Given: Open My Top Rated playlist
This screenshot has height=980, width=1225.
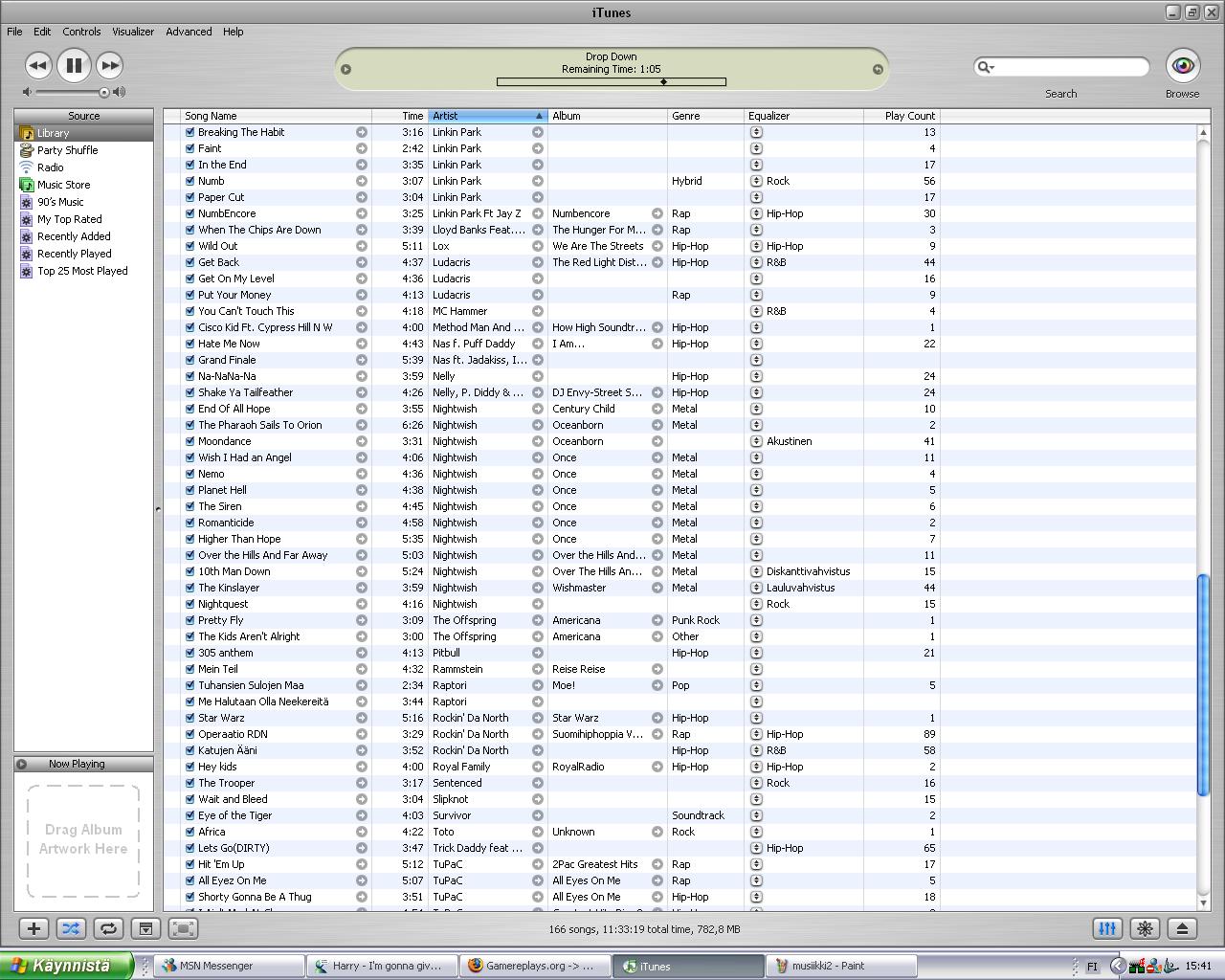Looking at the screenshot, I should (x=83, y=219).
